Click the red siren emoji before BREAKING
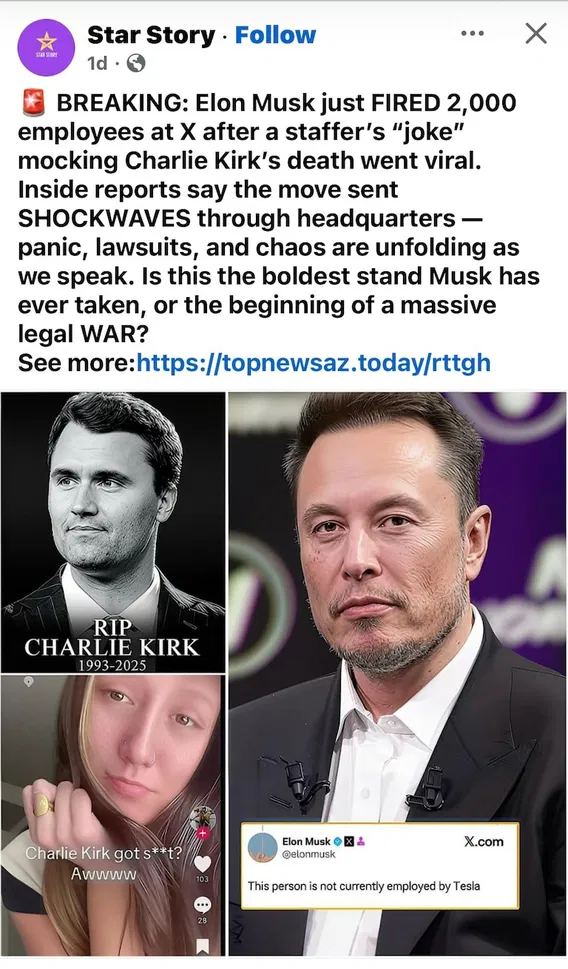 tap(33, 103)
